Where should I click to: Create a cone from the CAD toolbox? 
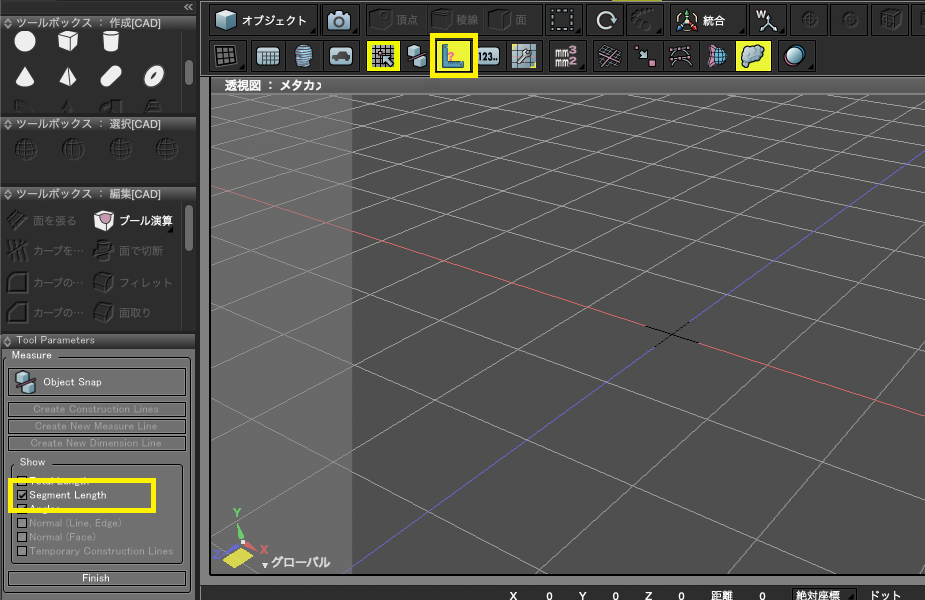[25, 76]
